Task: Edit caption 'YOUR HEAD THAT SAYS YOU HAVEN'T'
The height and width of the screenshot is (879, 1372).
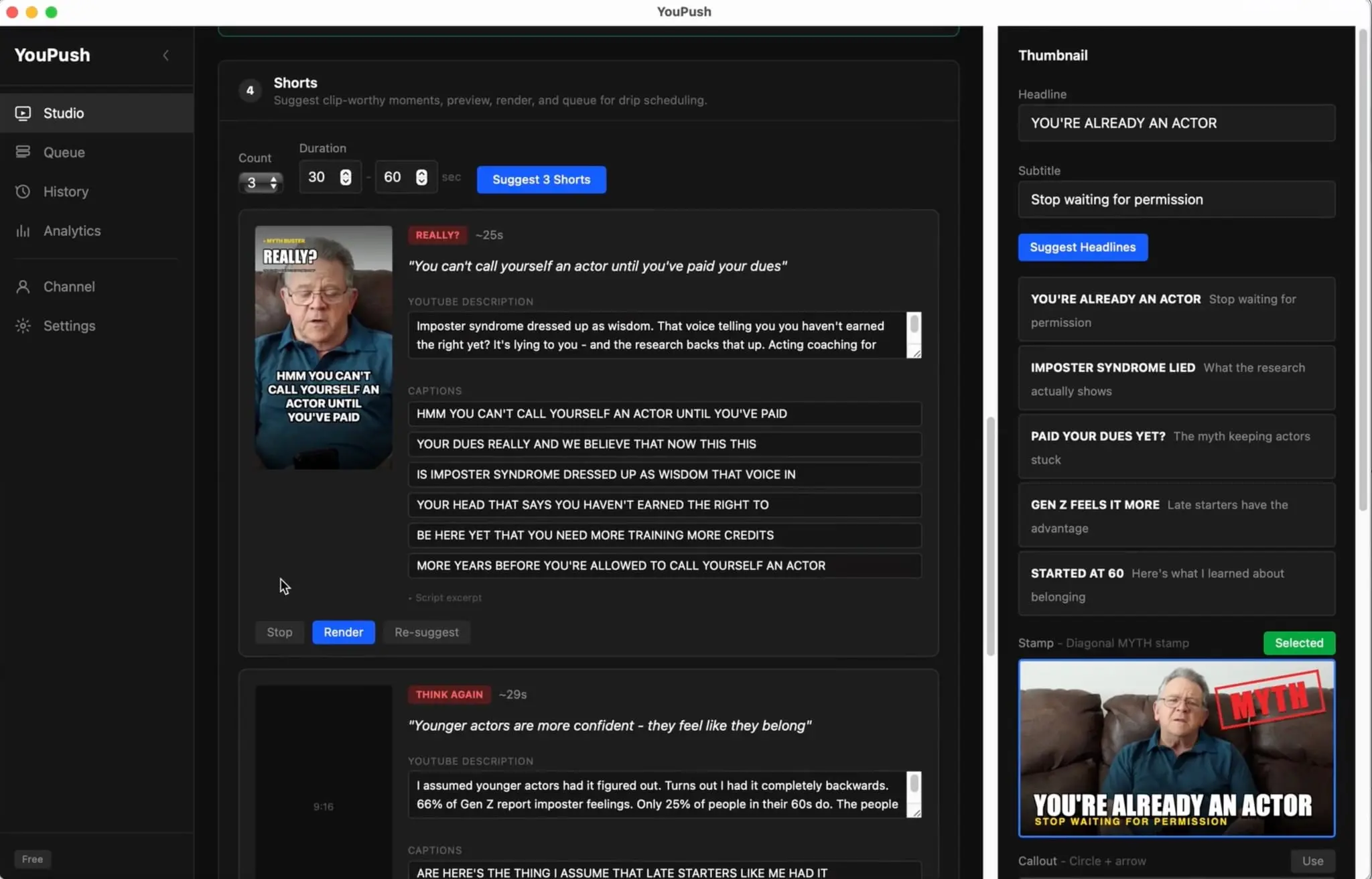Action: [665, 505]
